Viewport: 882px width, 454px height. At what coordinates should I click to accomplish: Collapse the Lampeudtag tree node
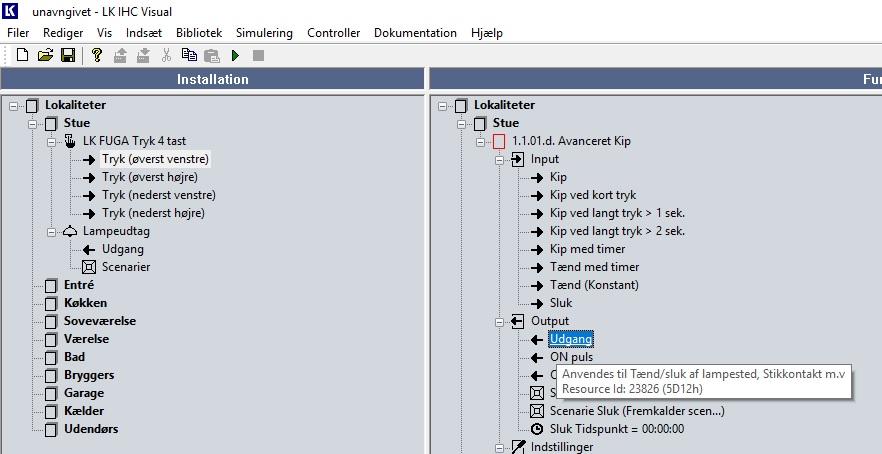pos(51,231)
